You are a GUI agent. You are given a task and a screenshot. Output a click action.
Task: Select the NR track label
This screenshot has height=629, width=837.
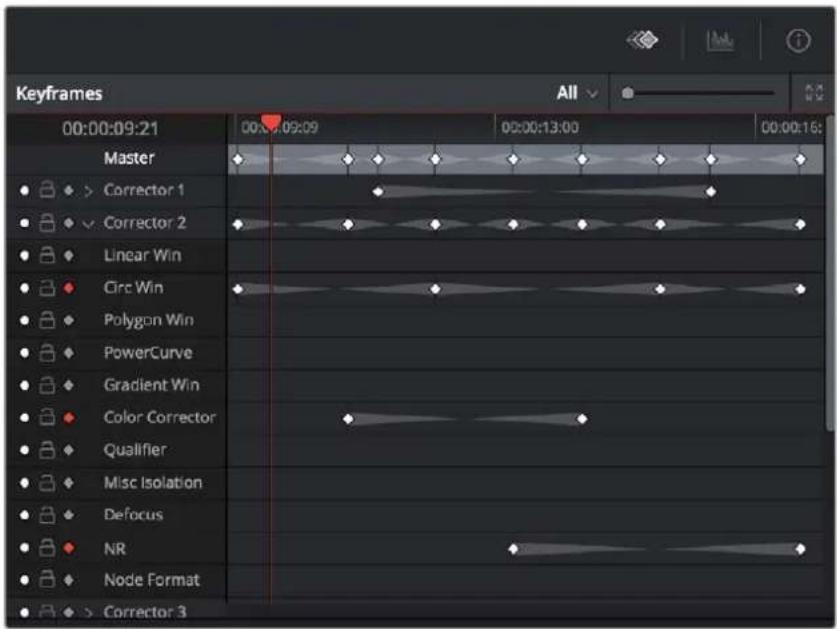tap(115, 548)
